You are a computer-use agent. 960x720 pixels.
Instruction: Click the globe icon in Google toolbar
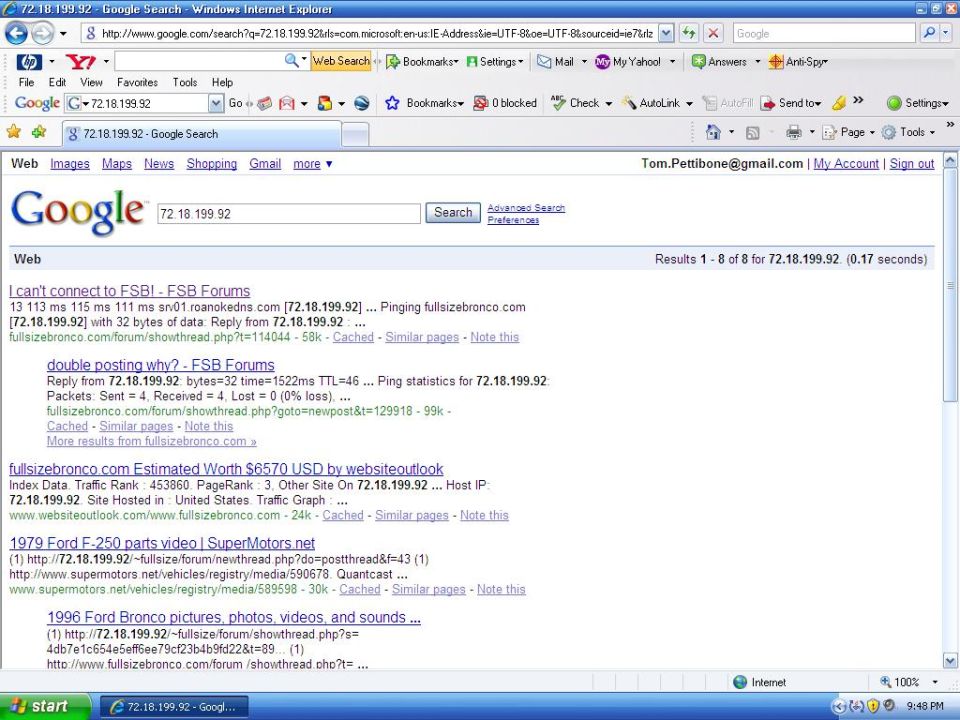362,103
